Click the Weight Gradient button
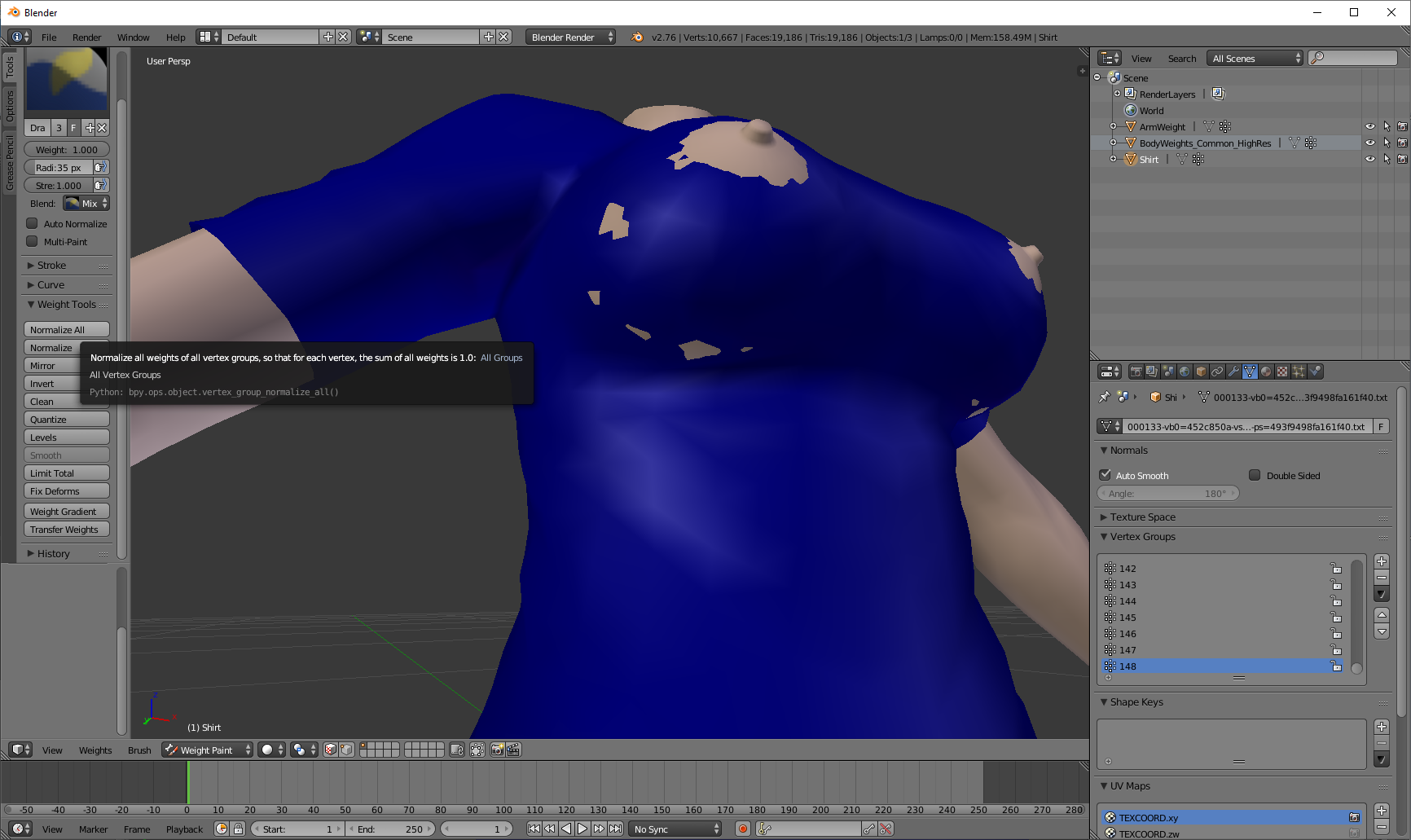Image resolution: width=1411 pixels, height=840 pixels. (67, 511)
